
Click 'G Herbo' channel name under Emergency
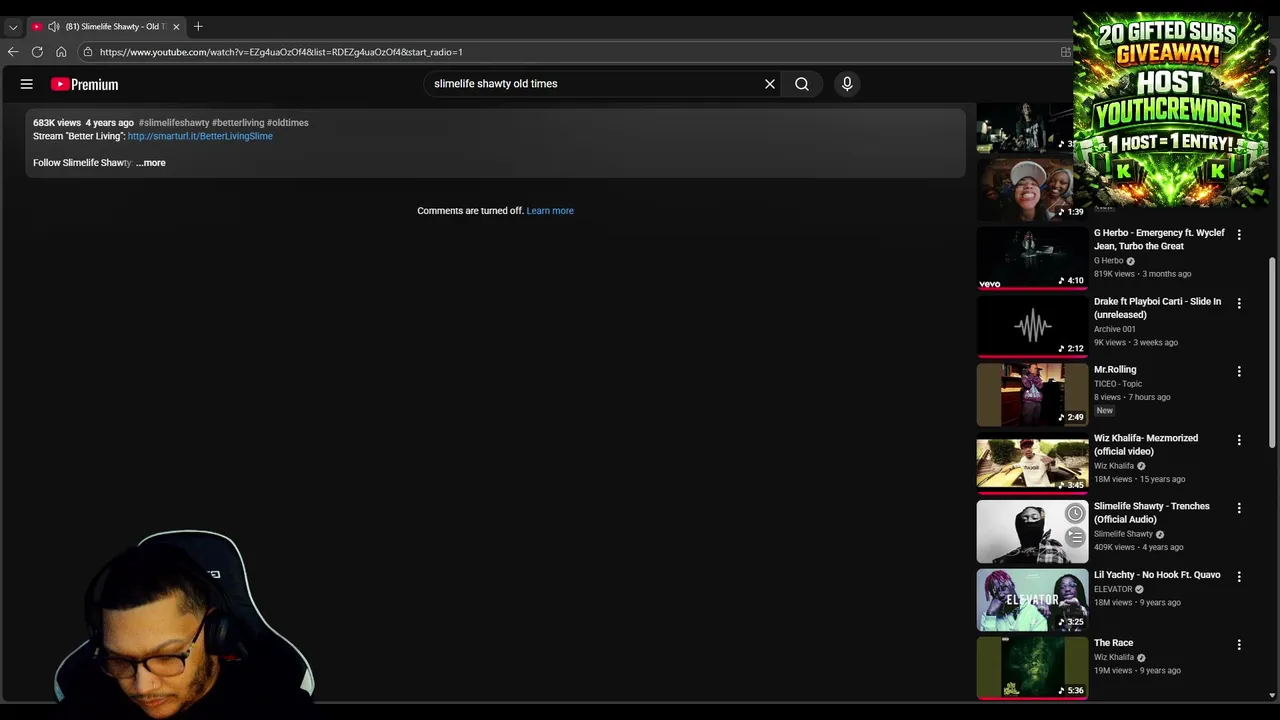click(x=1109, y=261)
